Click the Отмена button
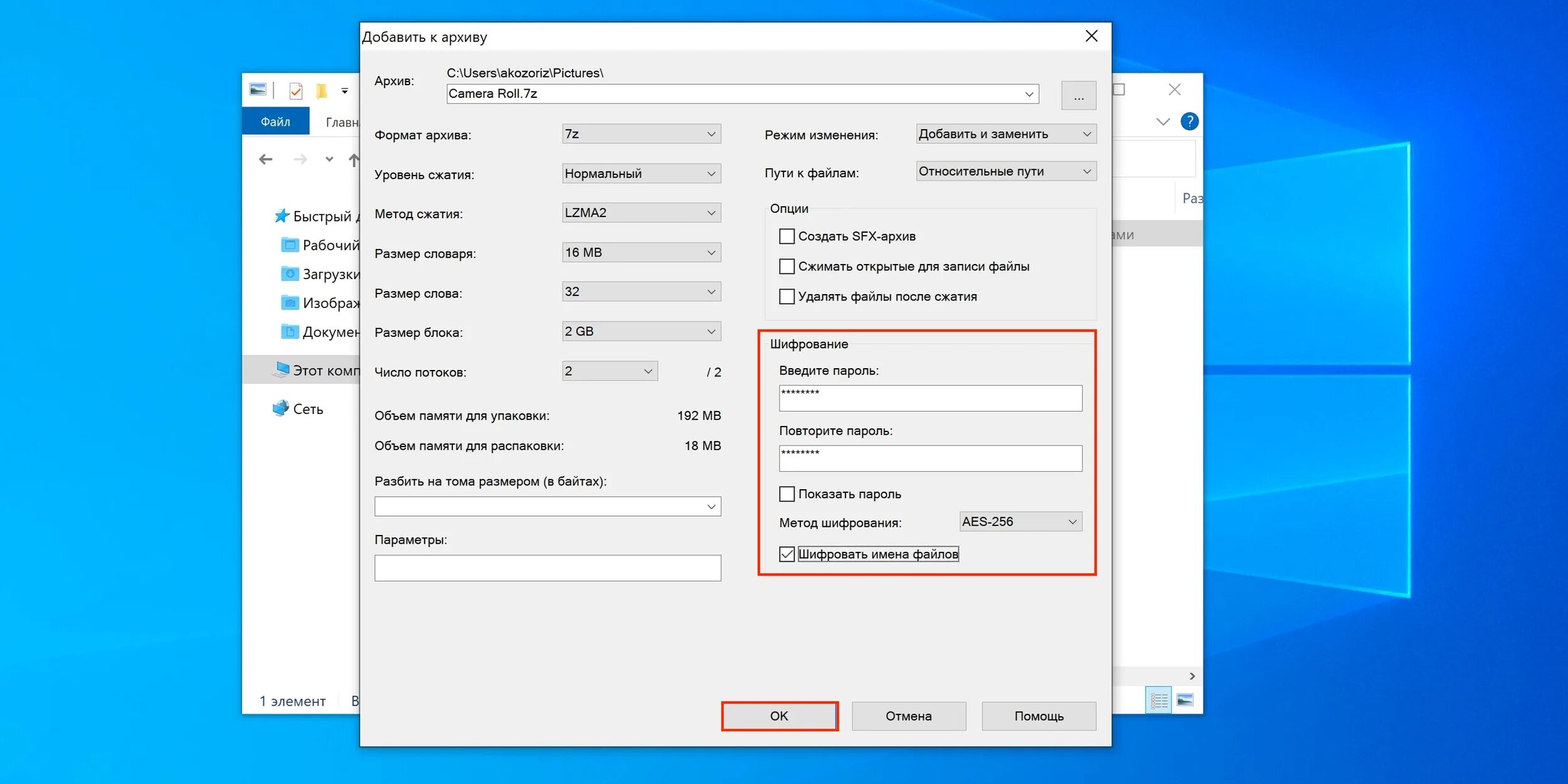The height and width of the screenshot is (784, 1568). click(x=908, y=716)
